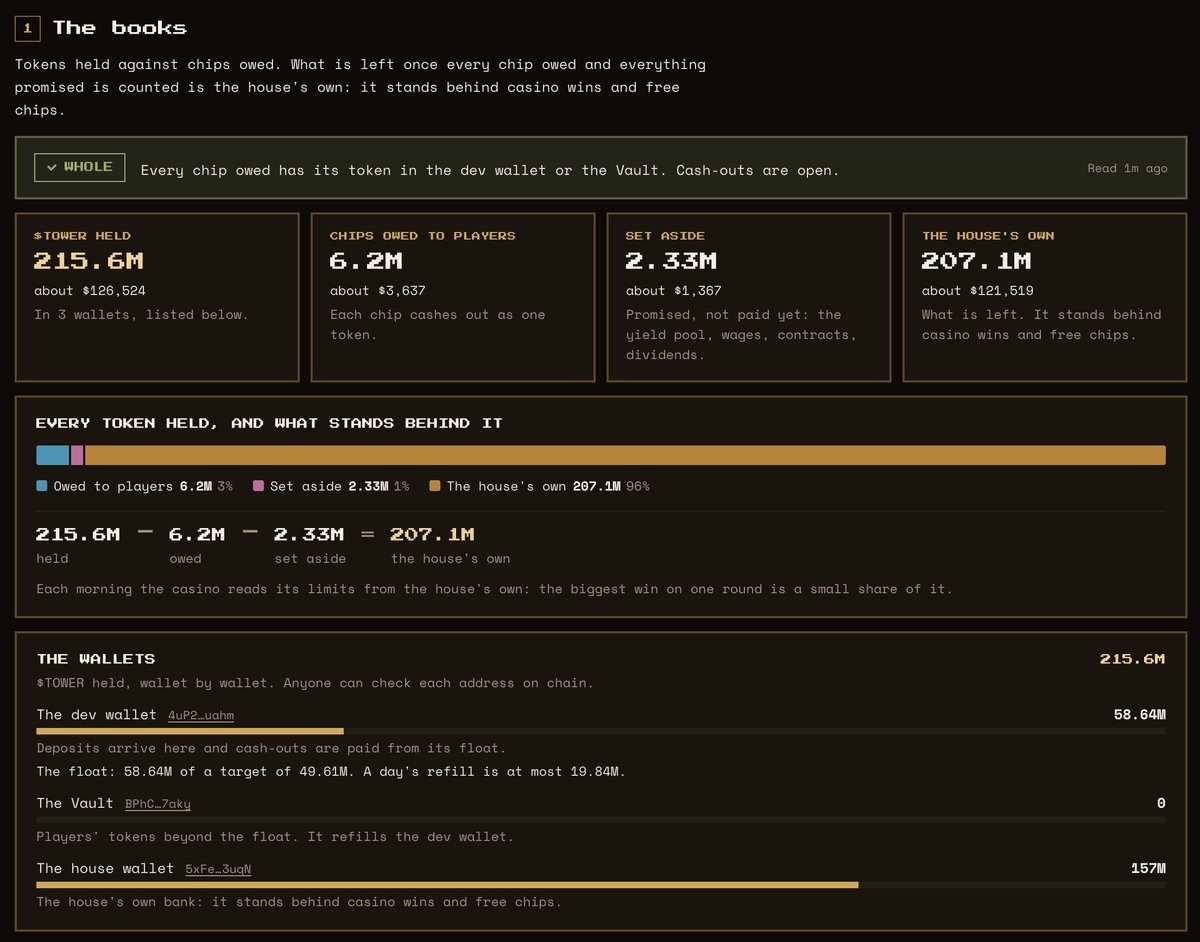Click the pink set-aside segment of the stacked bar
The height and width of the screenshot is (942, 1200).
[77, 455]
